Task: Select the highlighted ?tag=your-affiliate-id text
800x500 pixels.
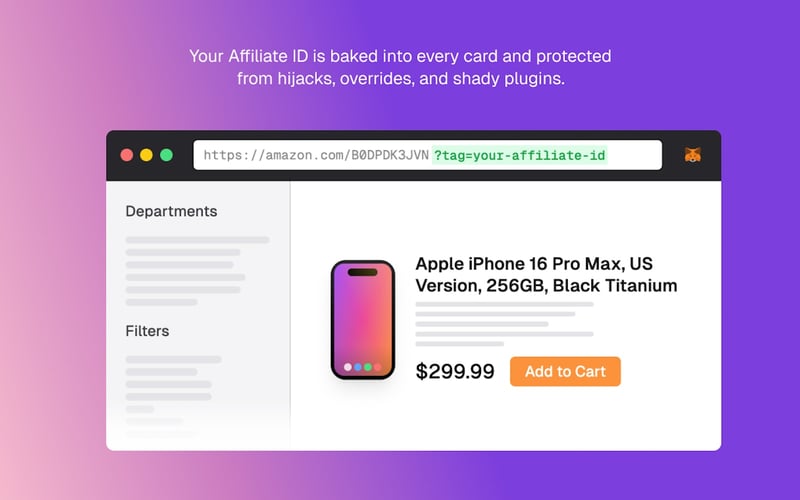Action: pos(519,155)
